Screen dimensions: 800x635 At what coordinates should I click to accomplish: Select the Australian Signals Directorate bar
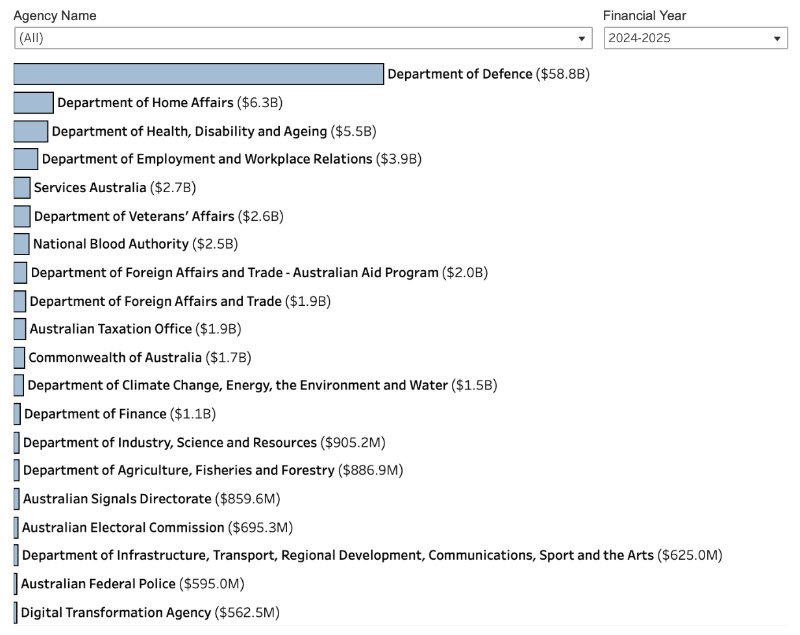pos(15,499)
